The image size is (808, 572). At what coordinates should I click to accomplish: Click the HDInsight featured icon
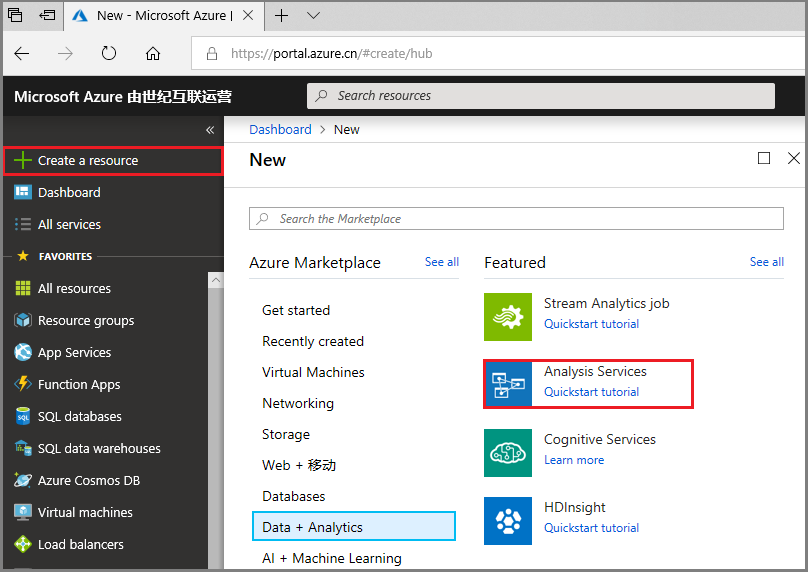tap(508, 521)
